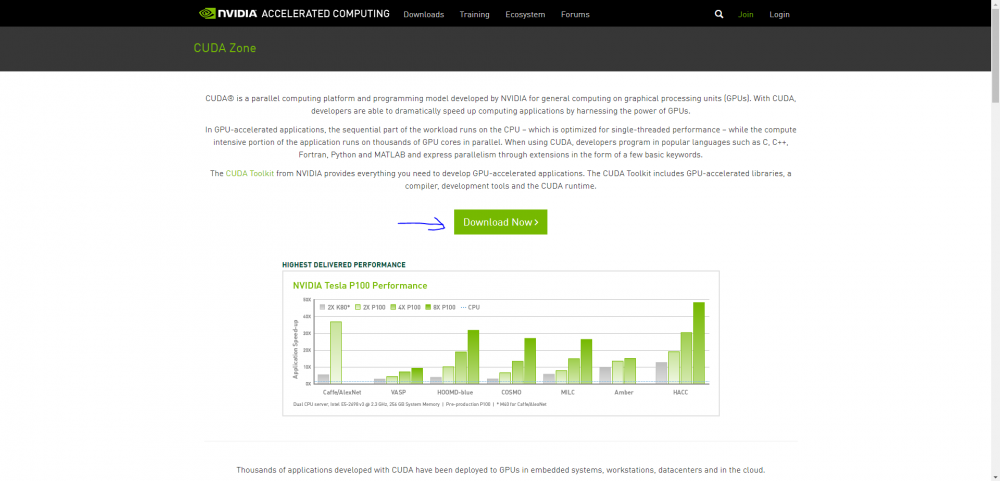Click the 8X P100 legend entry
The image size is (1000, 481).
pos(440,307)
